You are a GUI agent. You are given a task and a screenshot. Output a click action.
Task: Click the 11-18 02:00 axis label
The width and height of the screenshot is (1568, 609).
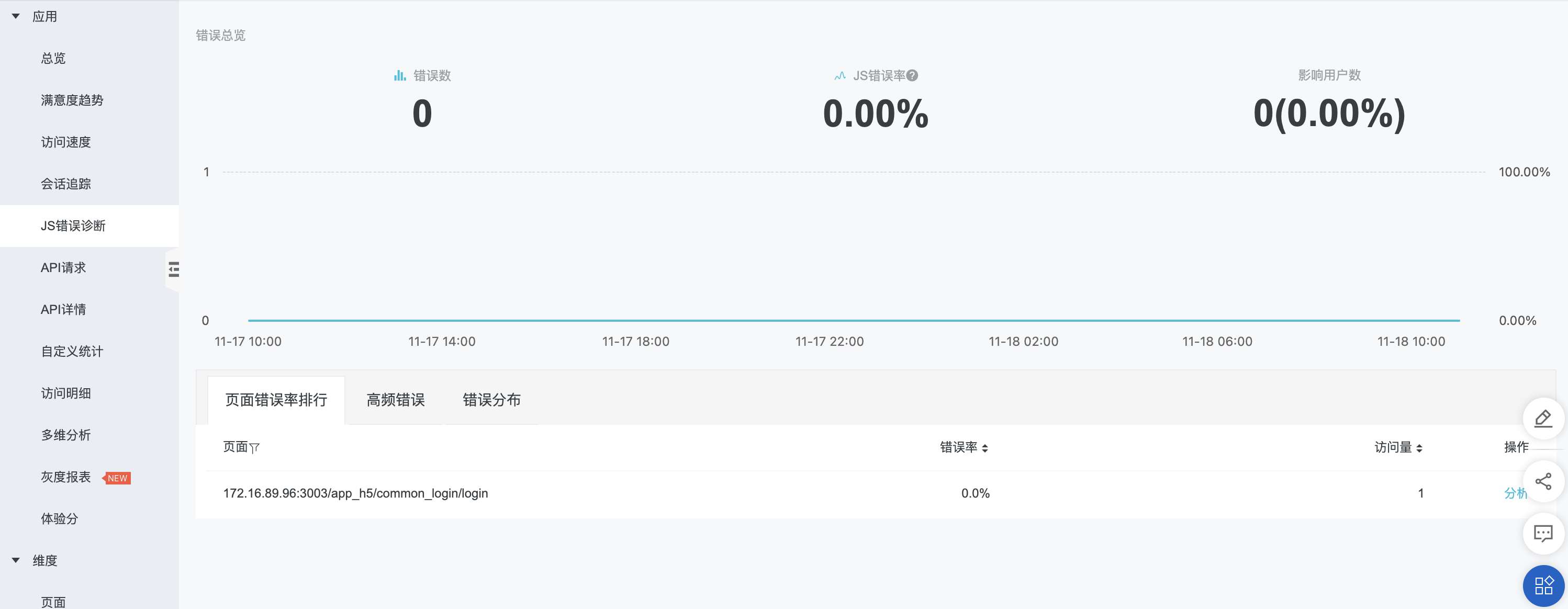[1023, 342]
